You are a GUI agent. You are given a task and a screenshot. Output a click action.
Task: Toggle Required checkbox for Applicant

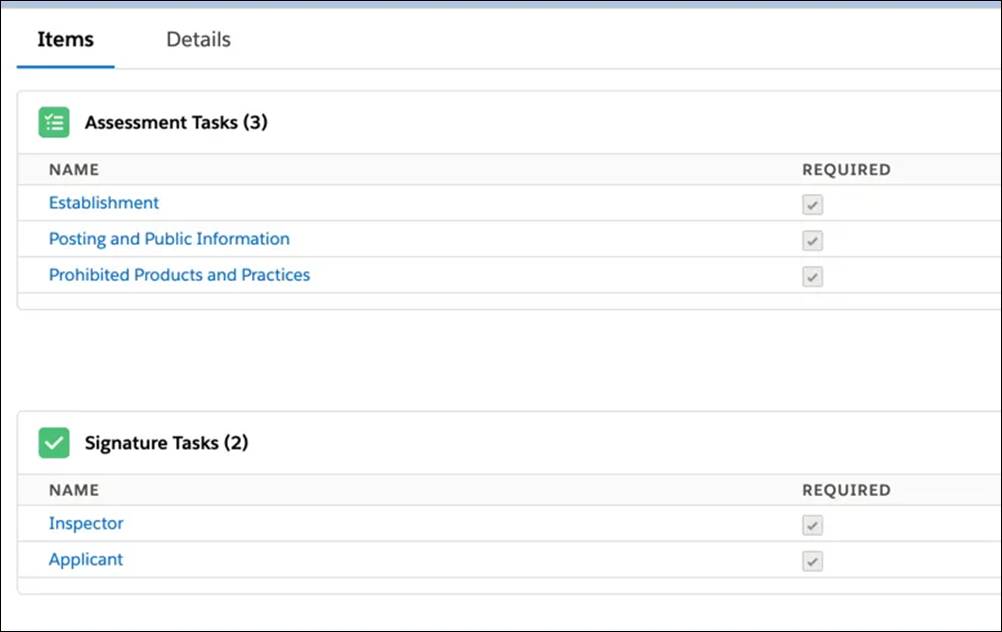point(813,562)
